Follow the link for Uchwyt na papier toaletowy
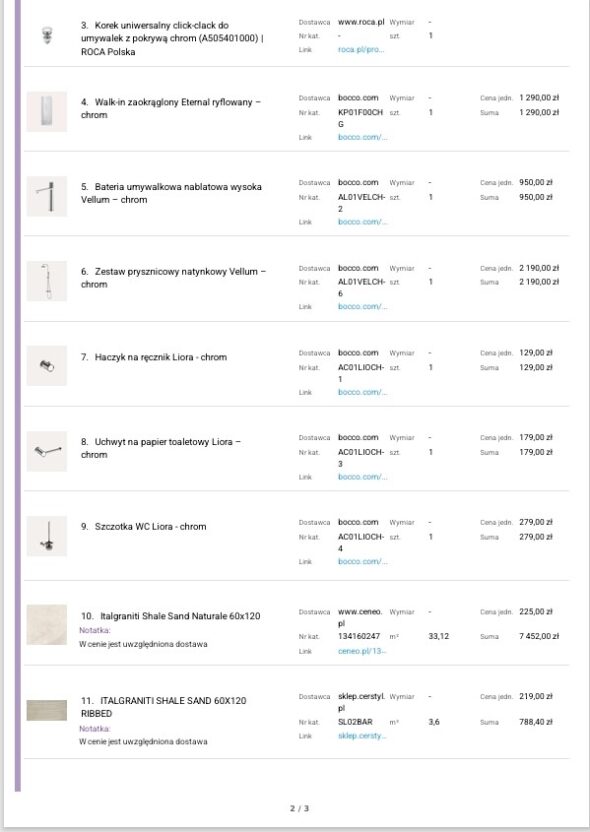 click(x=362, y=477)
